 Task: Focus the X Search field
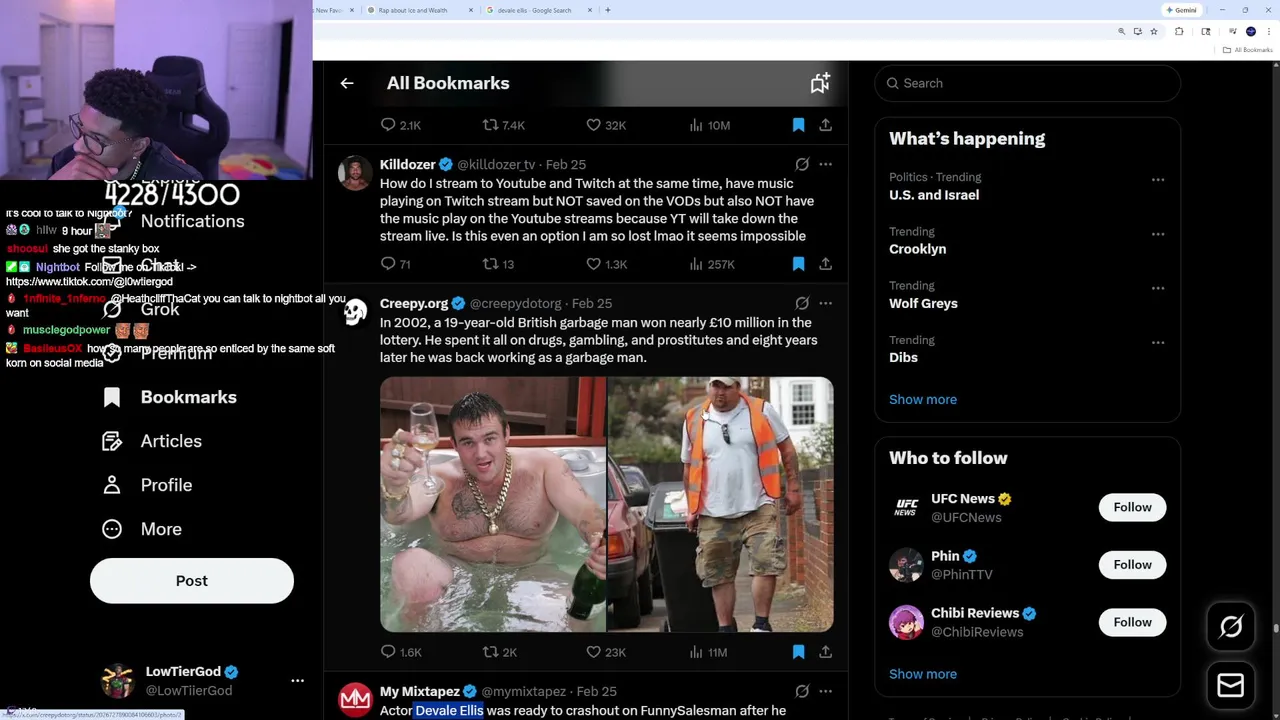(1027, 83)
